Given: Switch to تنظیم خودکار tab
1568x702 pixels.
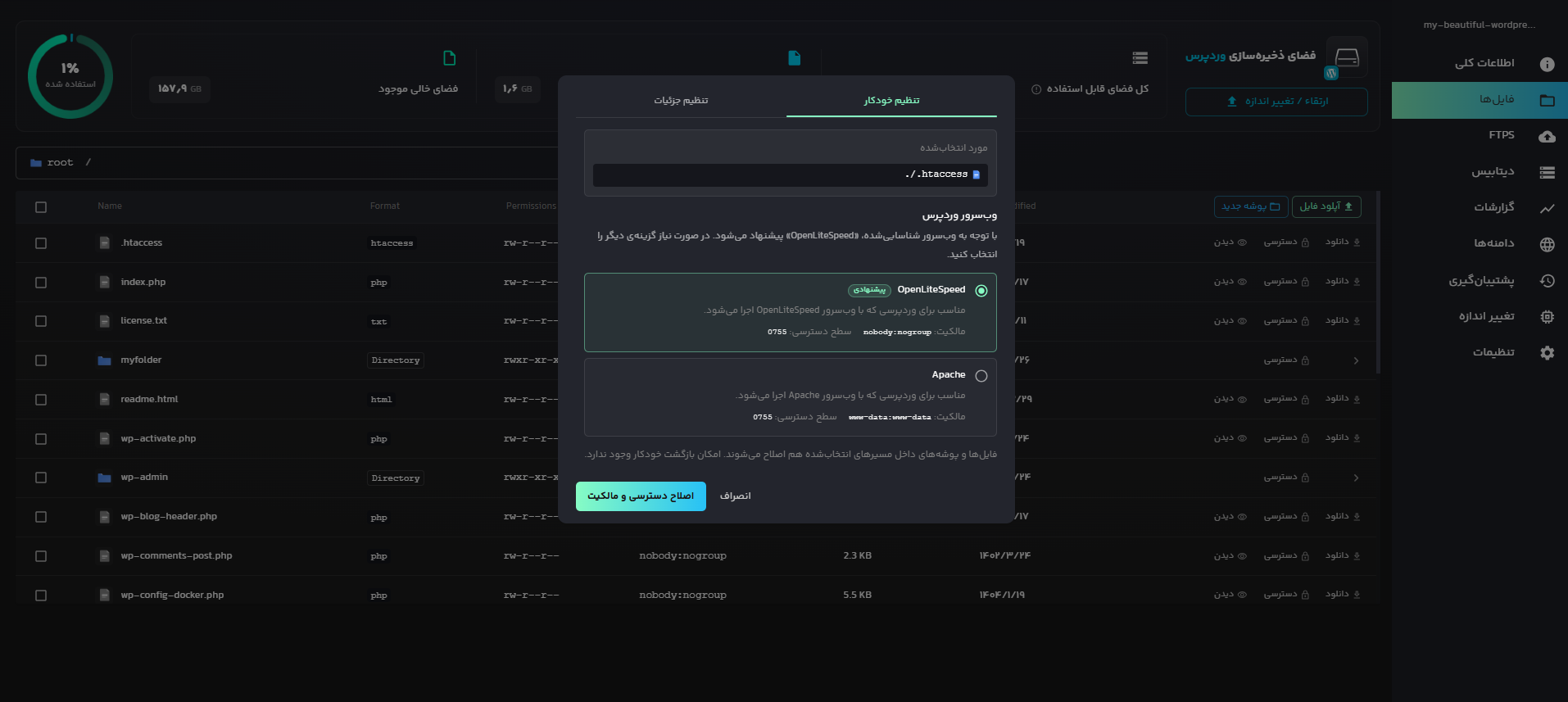Looking at the screenshot, I should coord(891,101).
